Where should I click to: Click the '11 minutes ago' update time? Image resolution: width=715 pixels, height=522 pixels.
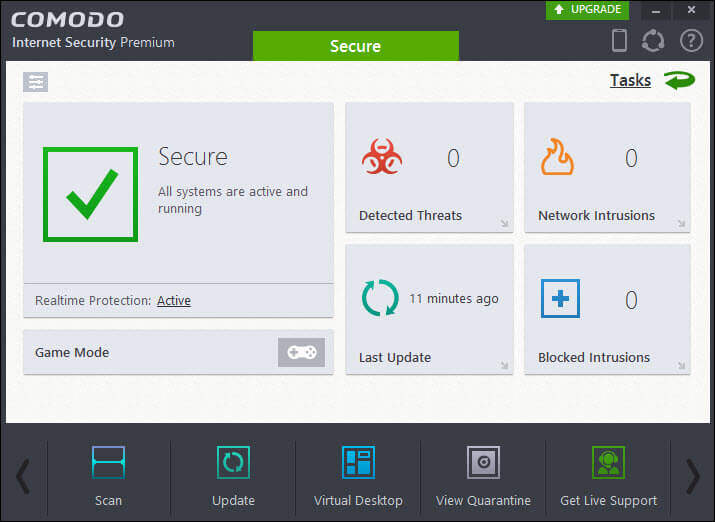[454, 299]
